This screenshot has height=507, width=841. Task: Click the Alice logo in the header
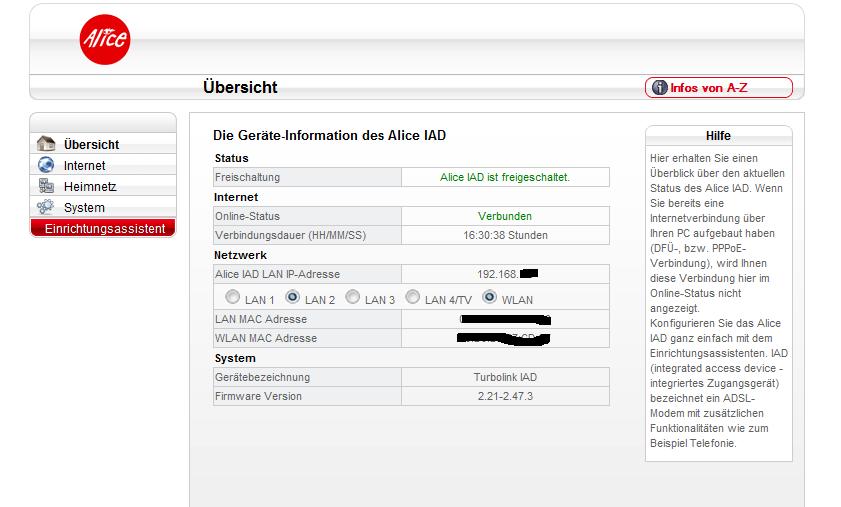[x=104, y=39]
